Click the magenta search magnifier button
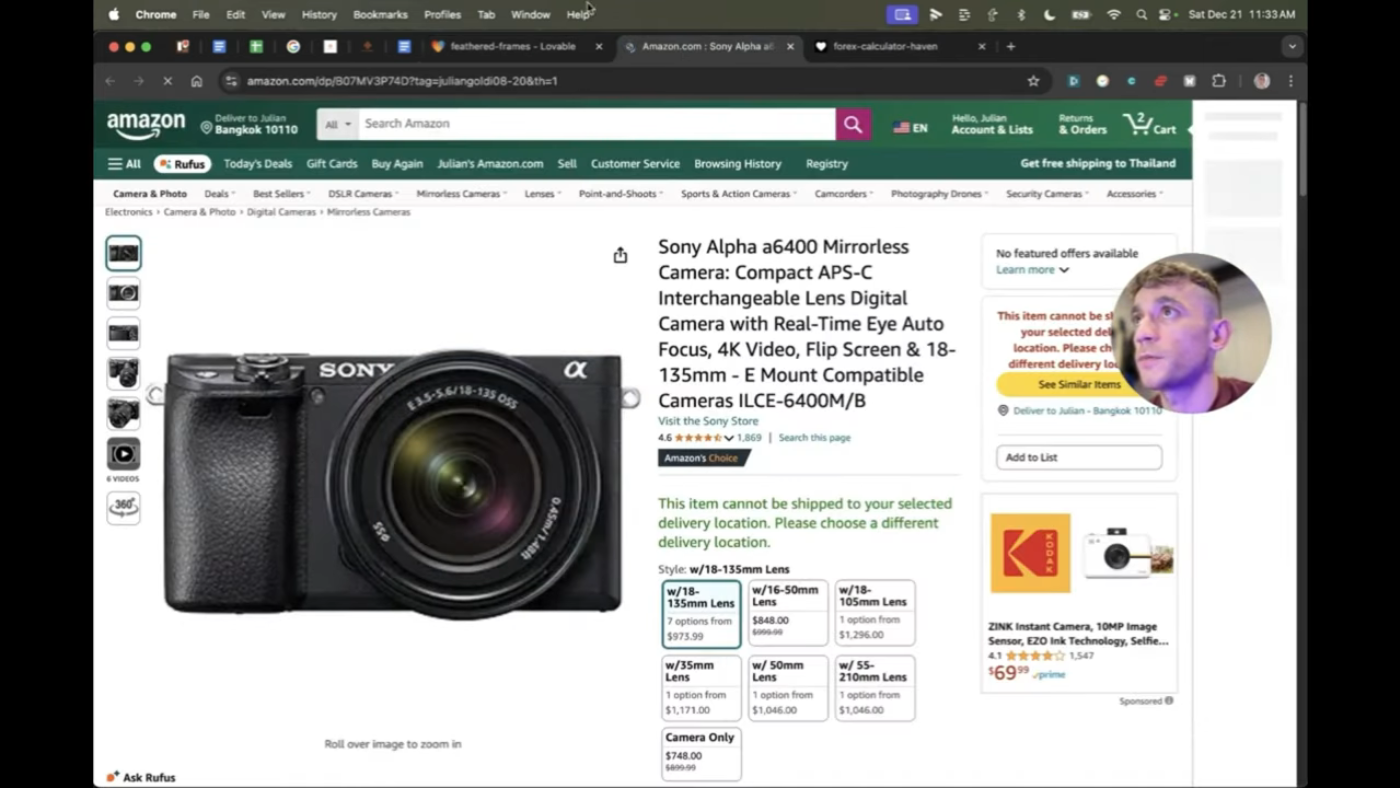 click(x=853, y=124)
